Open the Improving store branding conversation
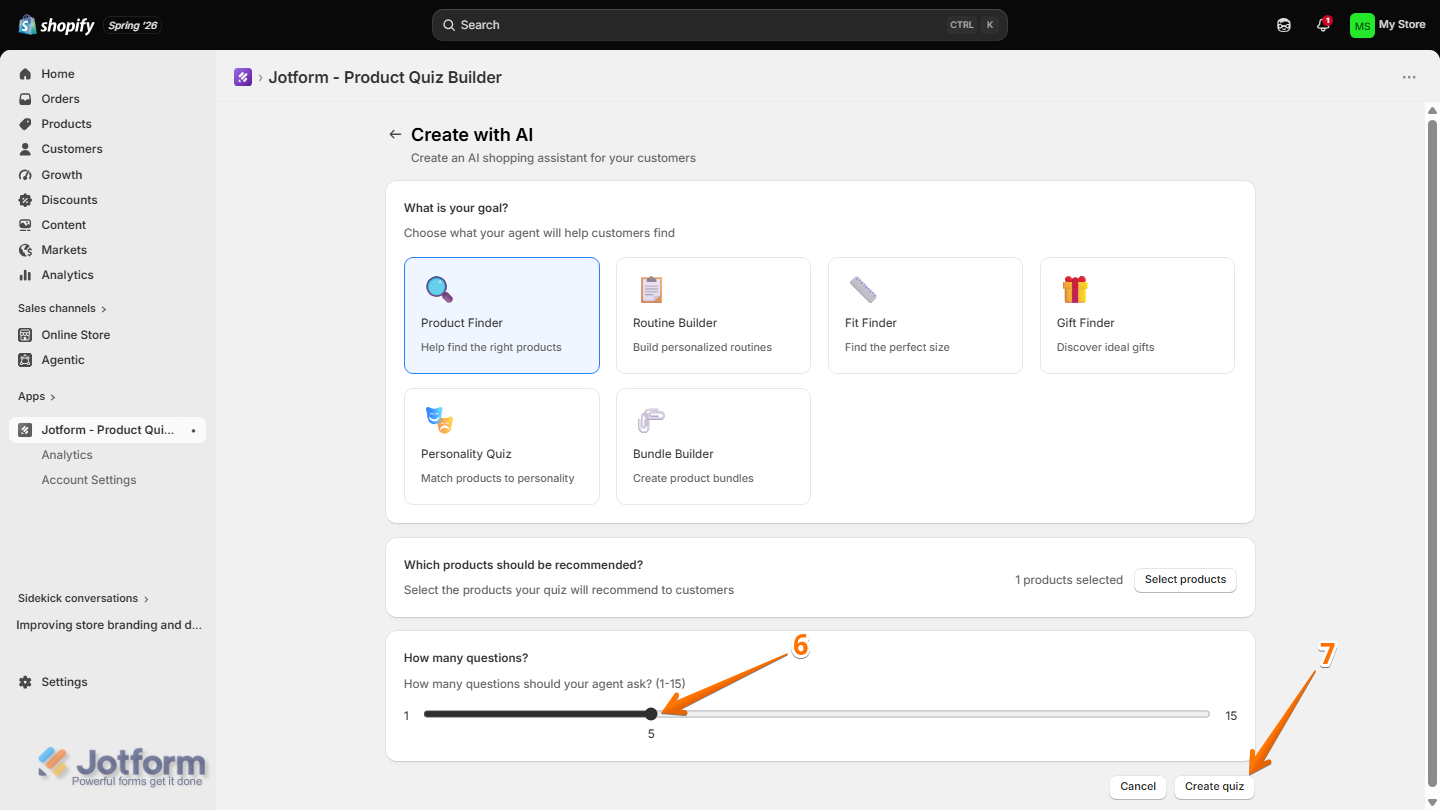The height and width of the screenshot is (810, 1440). tap(108, 625)
